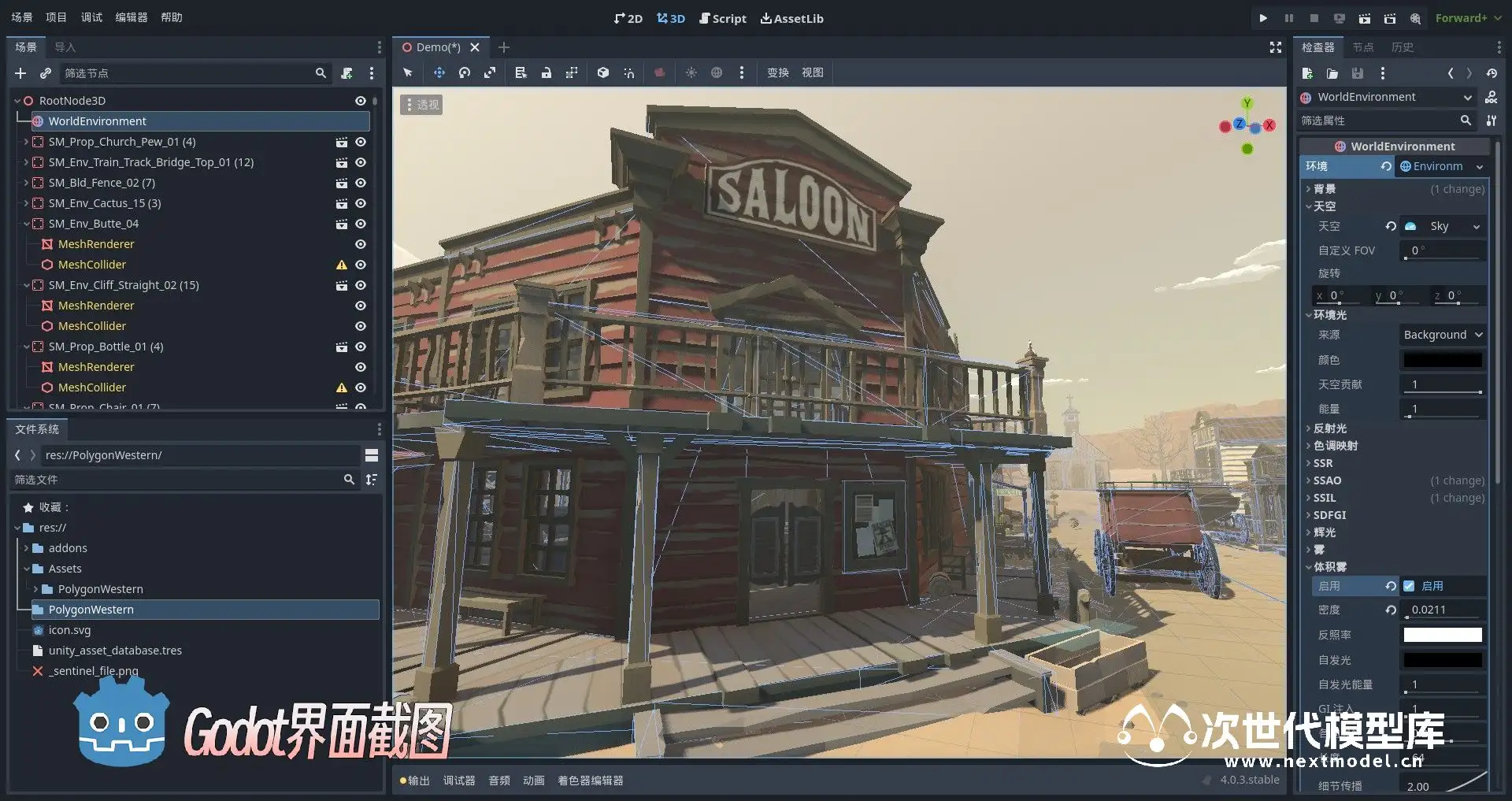Select the Rotate mode tool

[465, 72]
